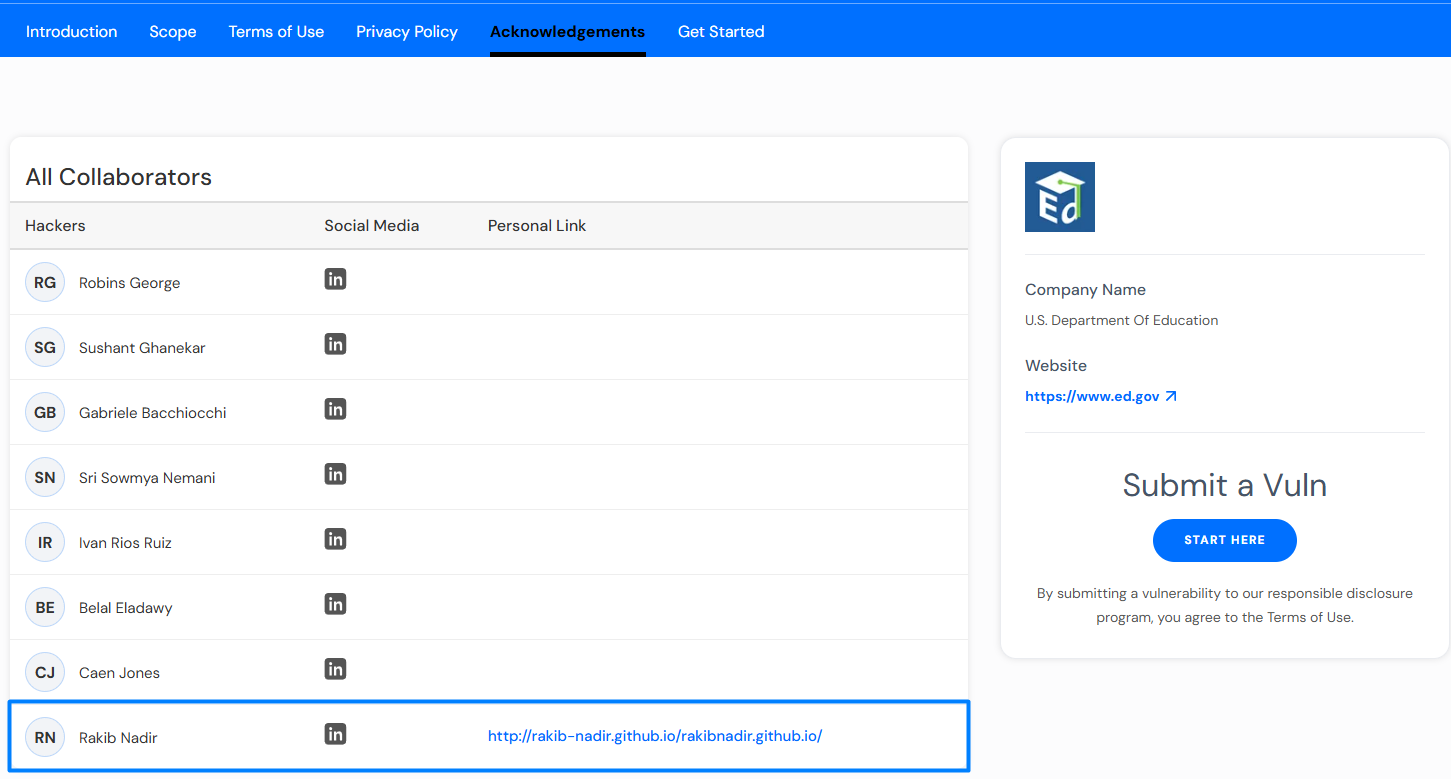Click the Personal Link column header
The image size is (1451, 779).
pyautogui.click(x=537, y=226)
